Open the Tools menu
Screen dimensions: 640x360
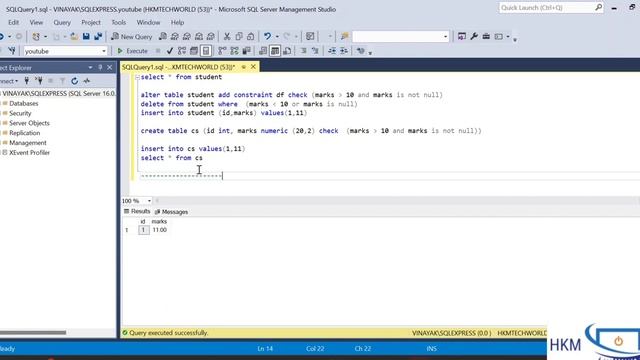(118, 22)
